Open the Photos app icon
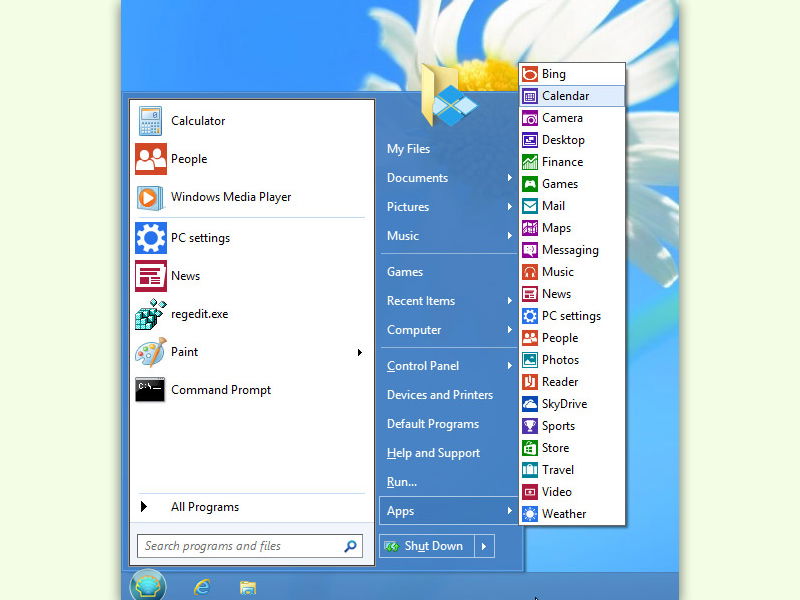Image resolution: width=800 pixels, height=600 pixels. pos(530,360)
